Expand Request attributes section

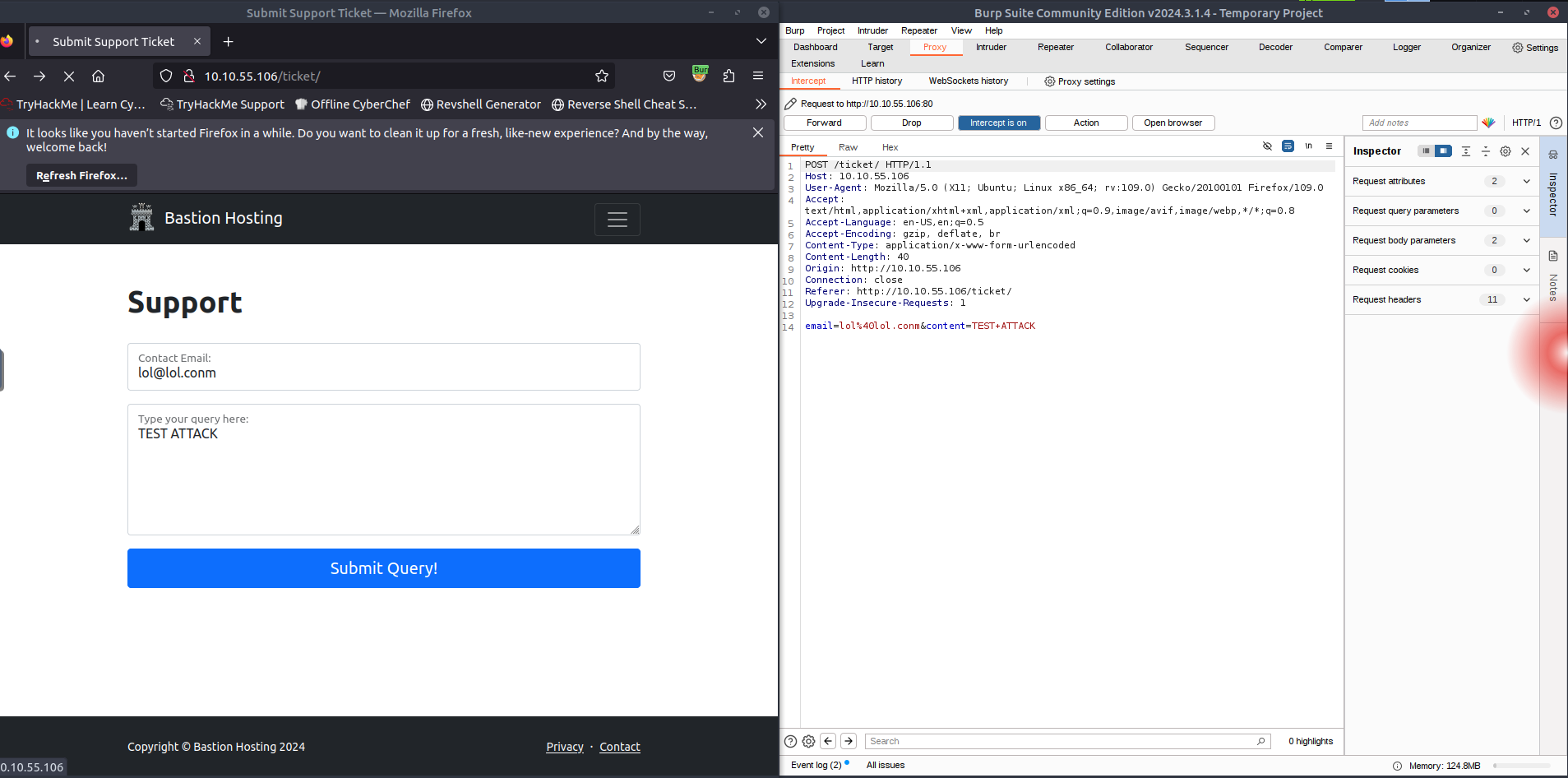click(x=1527, y=181)
